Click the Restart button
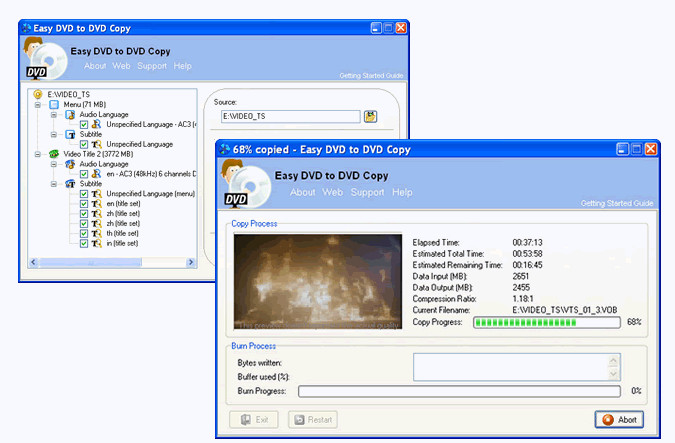 tap(313, 419)
